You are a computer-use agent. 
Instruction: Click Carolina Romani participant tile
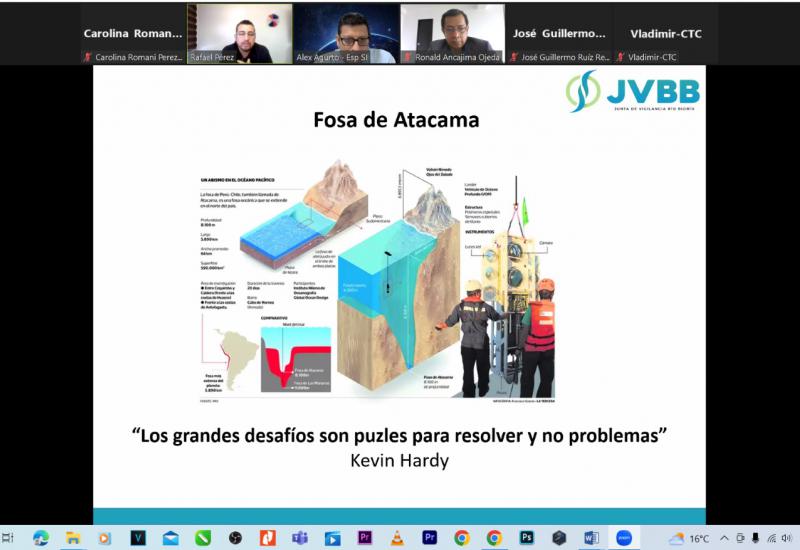(x=133, y=34)
